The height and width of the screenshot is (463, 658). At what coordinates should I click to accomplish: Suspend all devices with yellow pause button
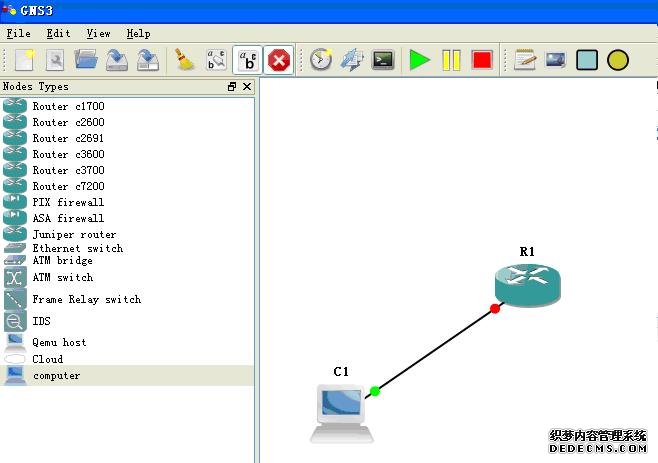tap(451, 60)
